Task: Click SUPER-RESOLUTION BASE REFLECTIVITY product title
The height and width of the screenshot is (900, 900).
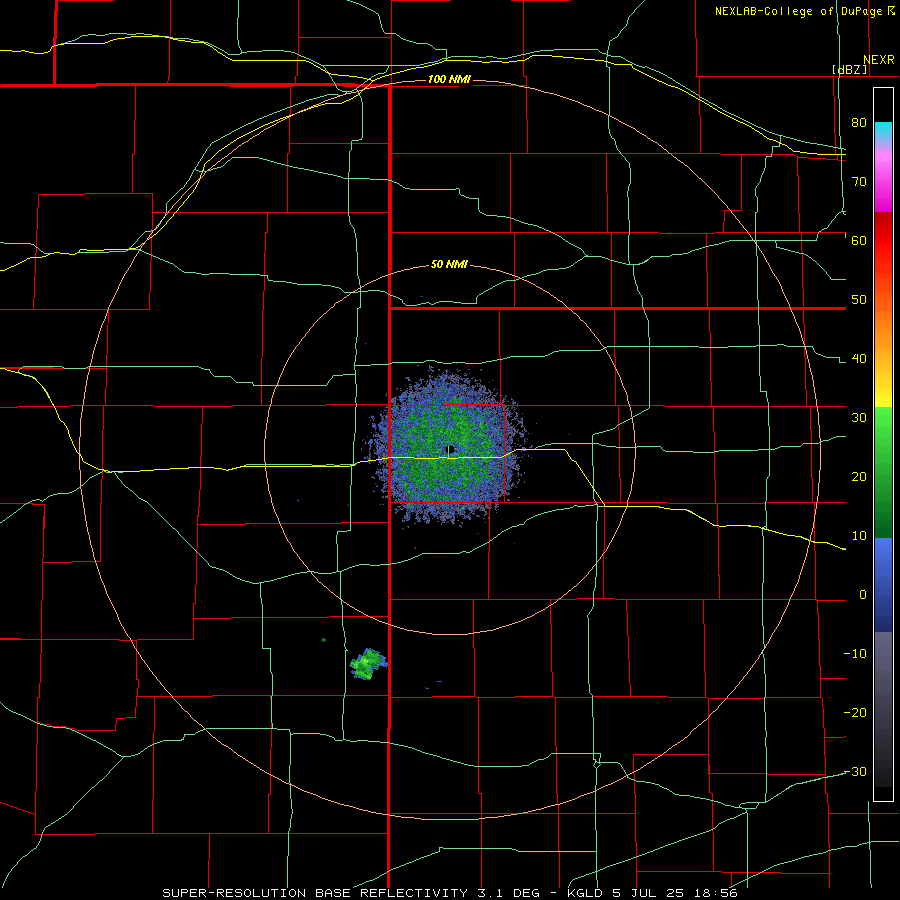Action: tap(315, 893)
